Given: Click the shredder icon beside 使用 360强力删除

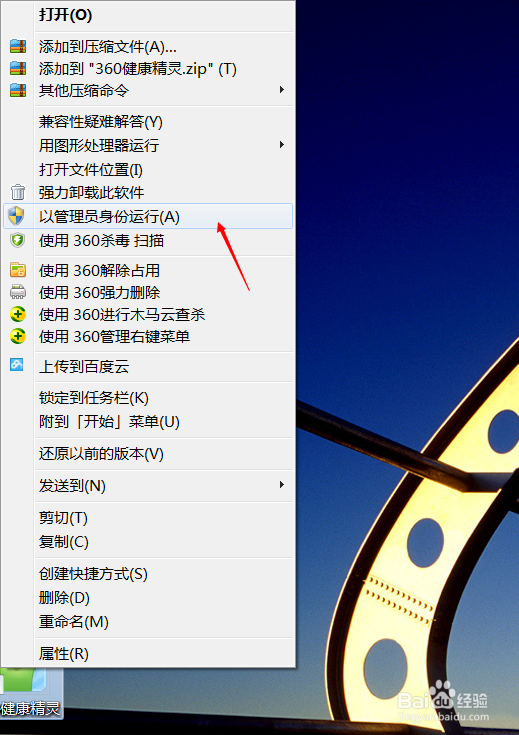Looking at the screenshot, I should [x=18, y=292].
